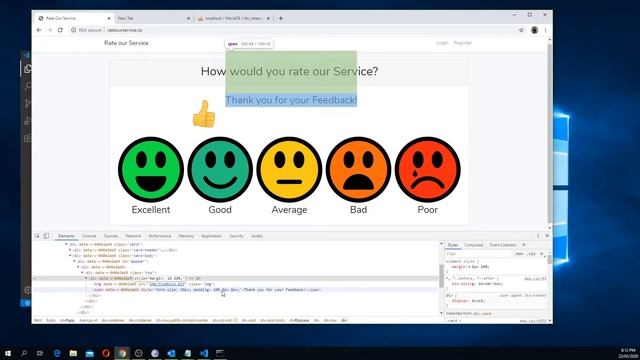The width and height of the screenshot is (640, 360).
Task: Collapse the card-body div node
Action: [70, 256]
